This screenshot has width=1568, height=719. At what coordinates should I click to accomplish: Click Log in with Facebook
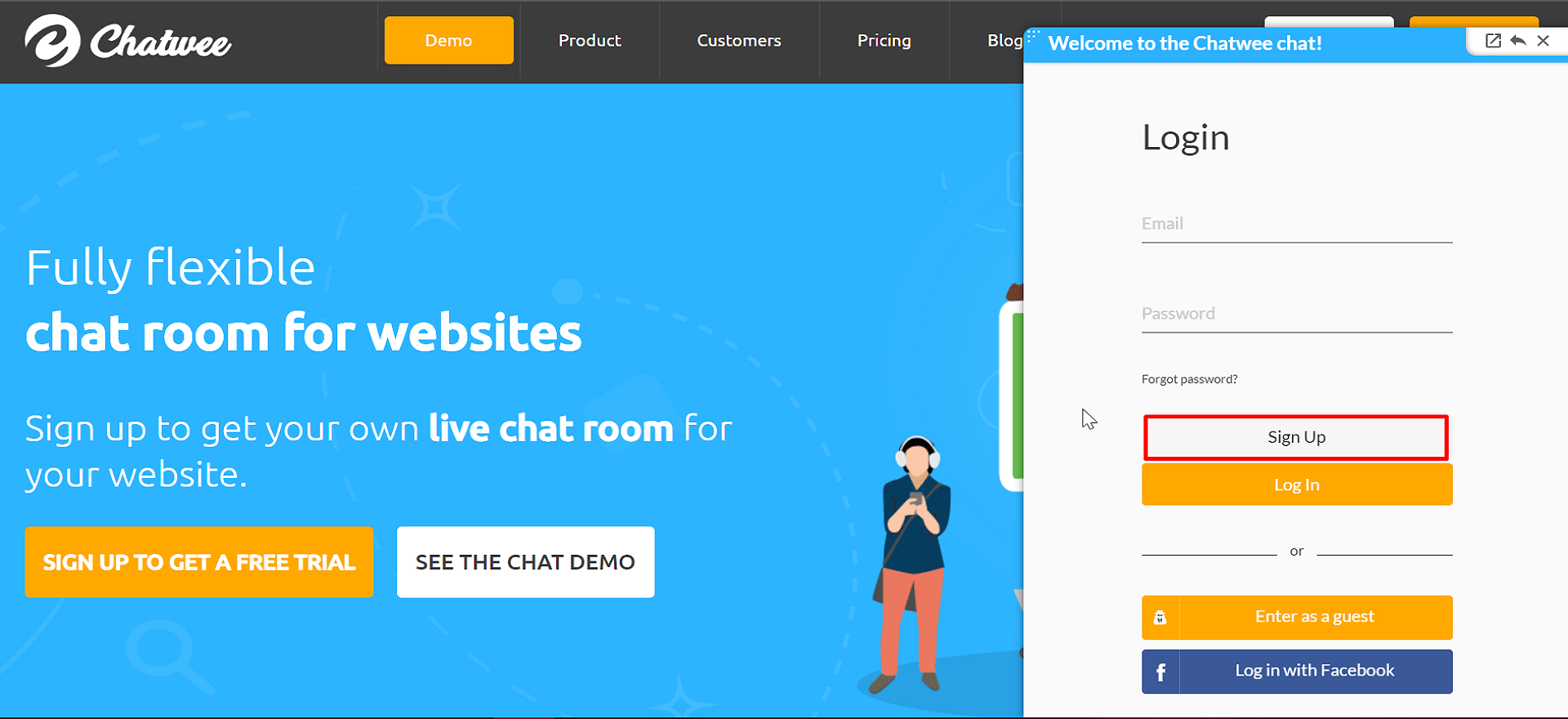tap(1297, 672)
